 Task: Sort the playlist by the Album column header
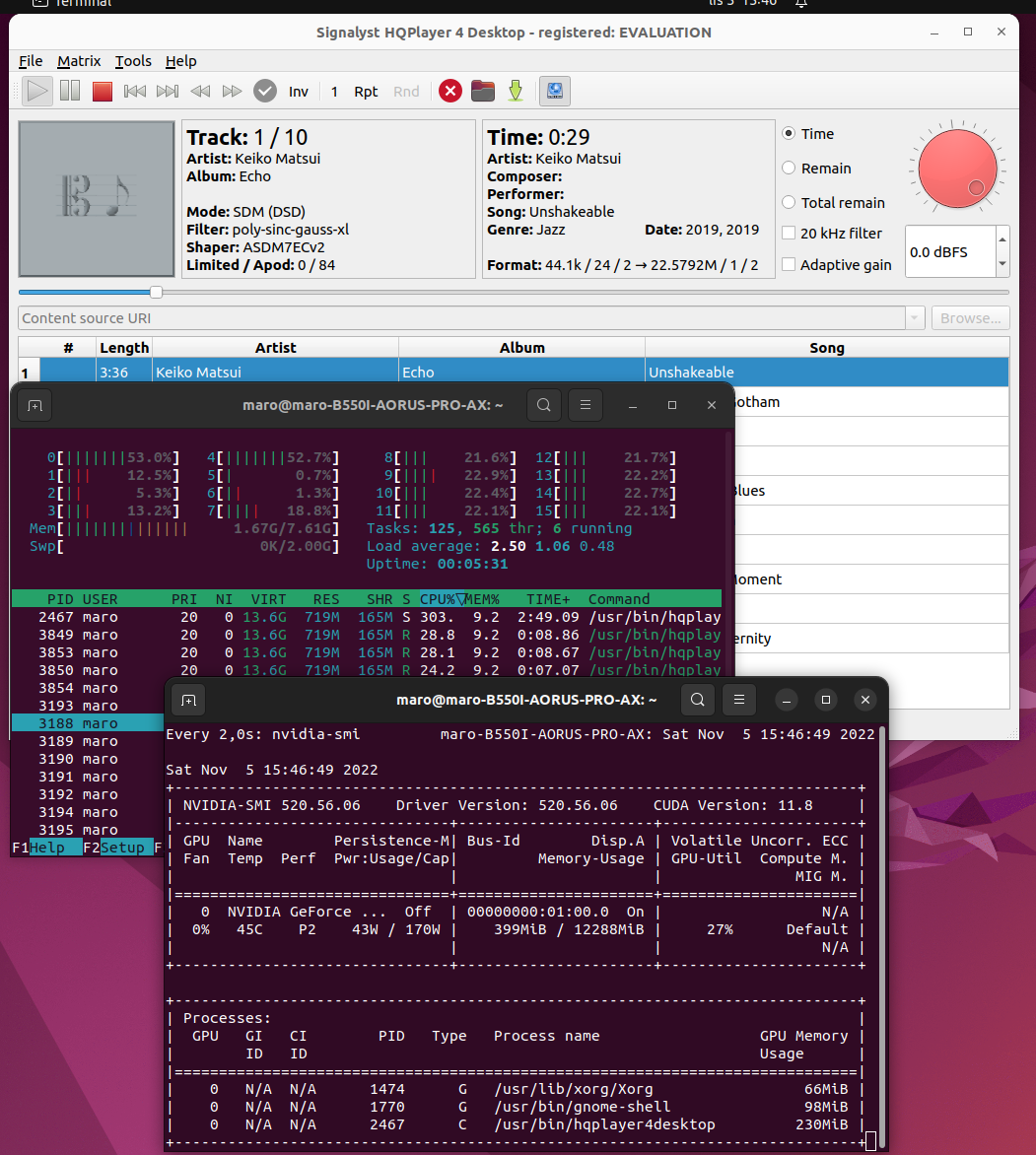[522, 348]
